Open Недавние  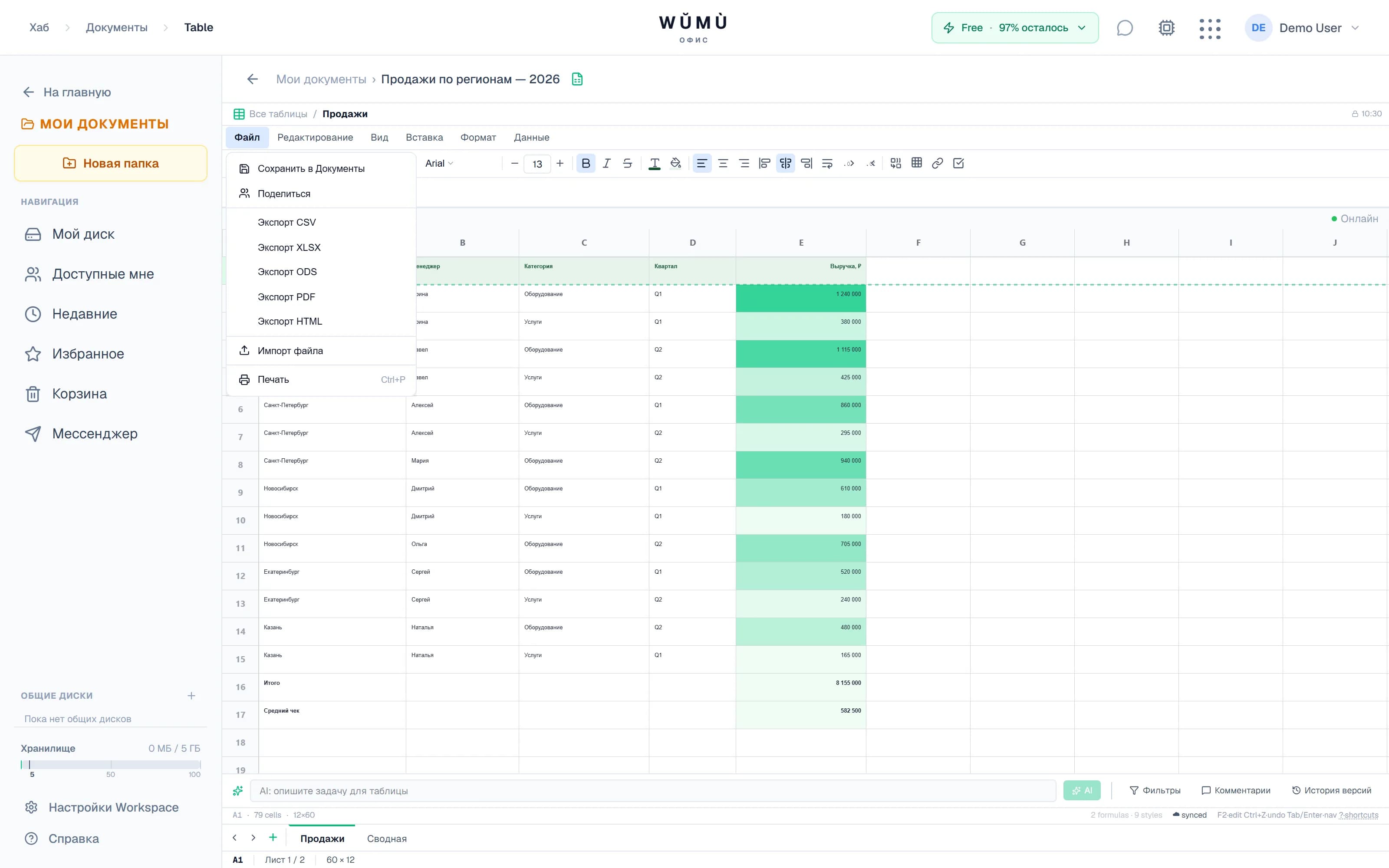pyautogui.click(x=110, y=314)
